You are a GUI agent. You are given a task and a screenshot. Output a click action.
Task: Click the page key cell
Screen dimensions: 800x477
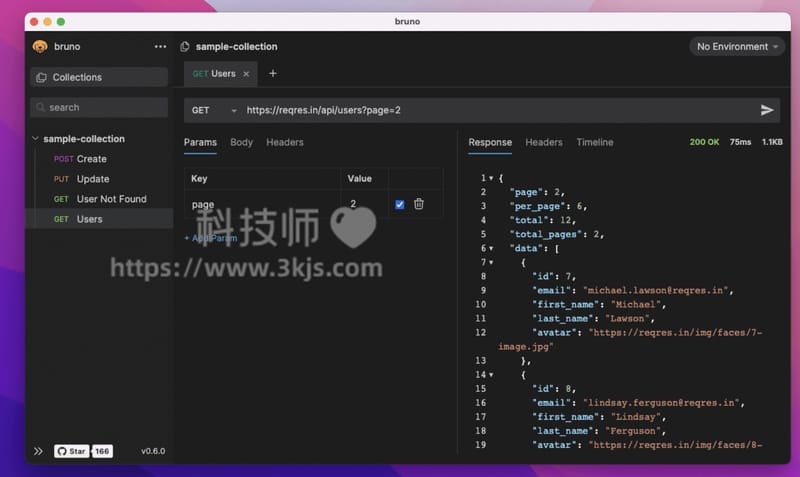[262, 204]
